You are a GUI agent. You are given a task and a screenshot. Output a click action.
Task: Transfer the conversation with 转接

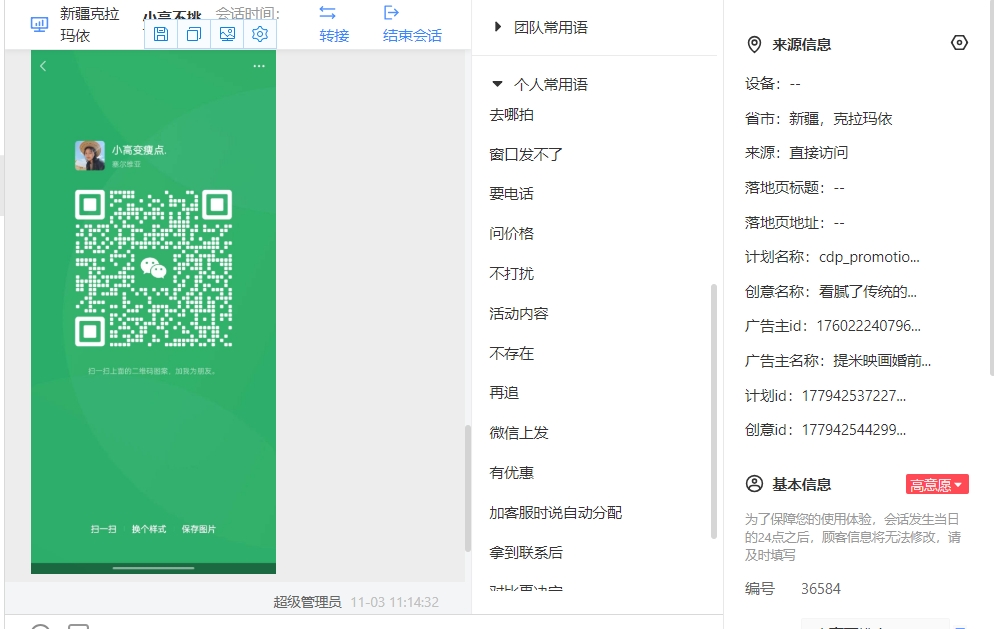click(x=333, y=25)
